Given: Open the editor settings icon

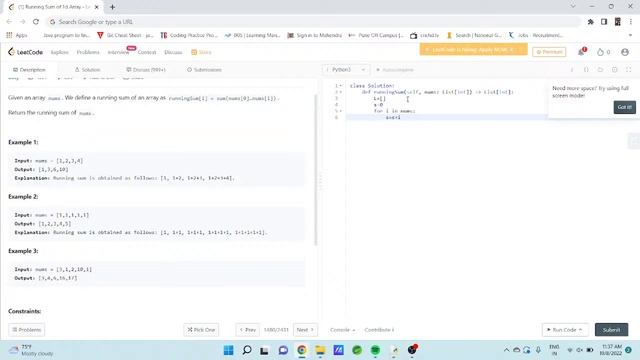Looking at the screenshot, I should pyautogui.click(x=615, y=70).
